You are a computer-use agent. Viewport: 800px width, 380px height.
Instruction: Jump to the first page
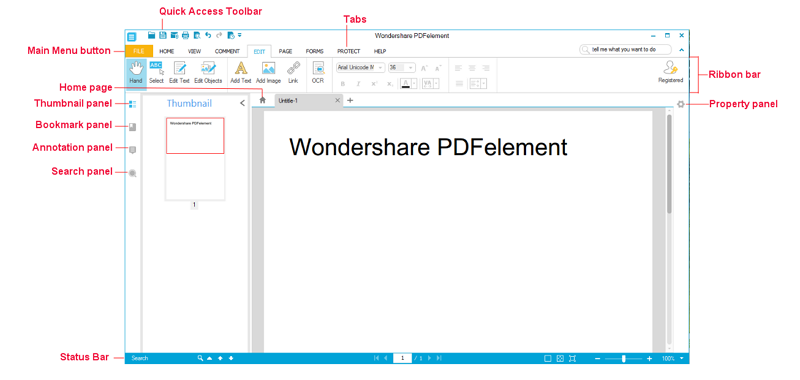[377, 359]
